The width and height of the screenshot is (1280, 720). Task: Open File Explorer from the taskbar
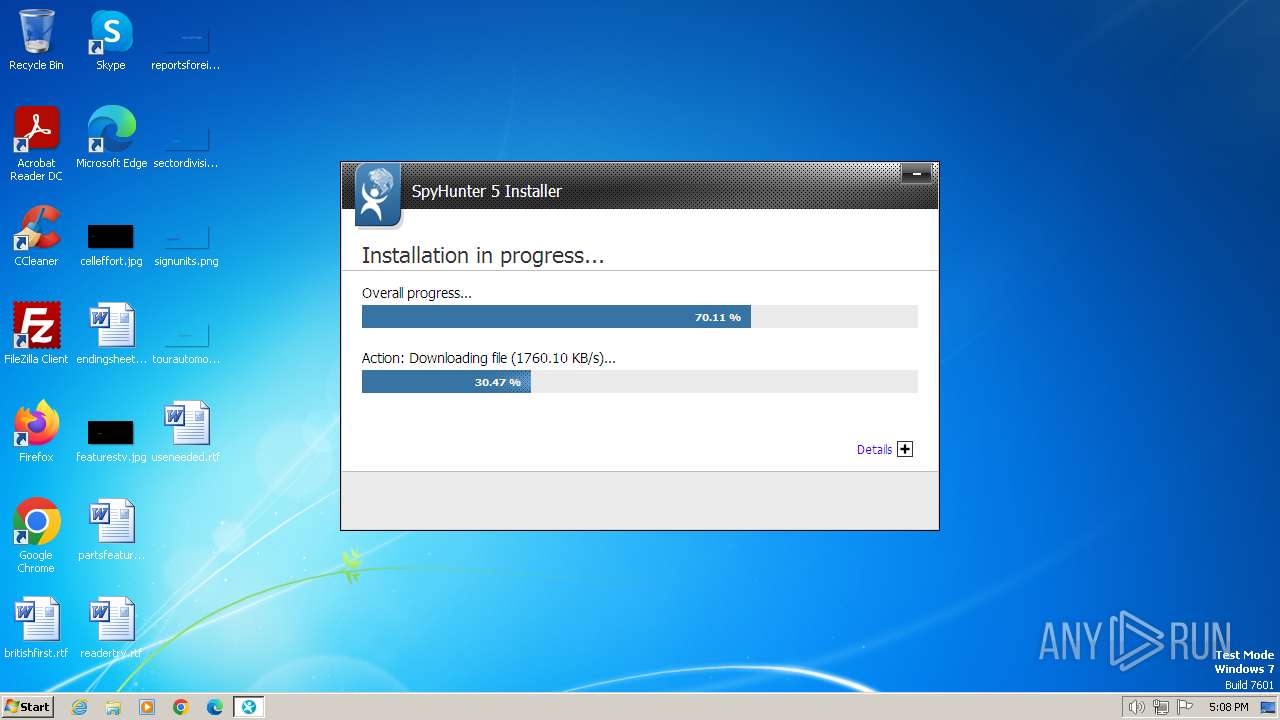pyautogui.click(x=113, y=707)
